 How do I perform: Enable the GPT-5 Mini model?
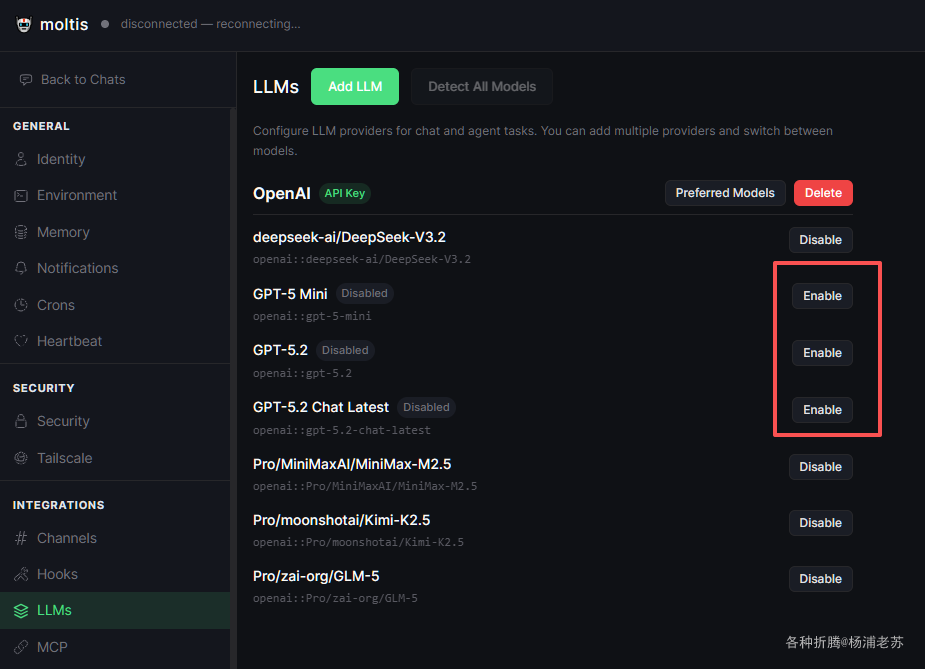click(x=822, y=296)
